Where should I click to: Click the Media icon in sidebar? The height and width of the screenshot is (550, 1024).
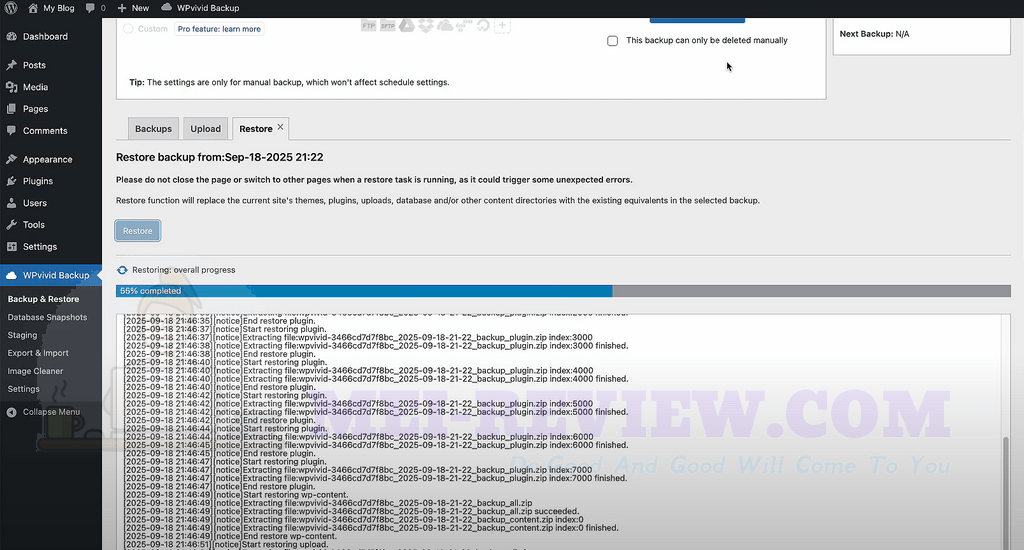pos(11,87)
